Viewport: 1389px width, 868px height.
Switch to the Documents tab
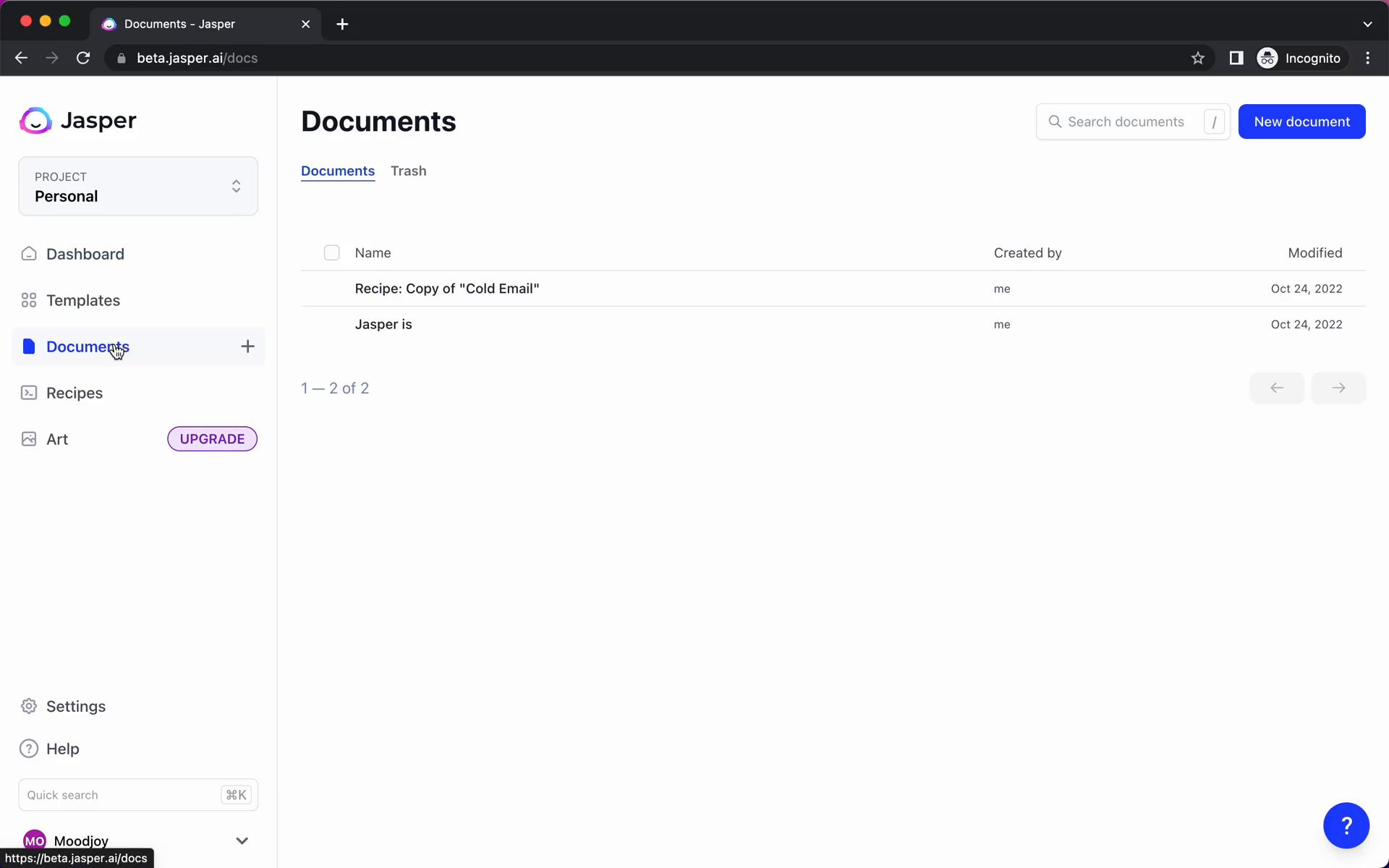[337, 171]
